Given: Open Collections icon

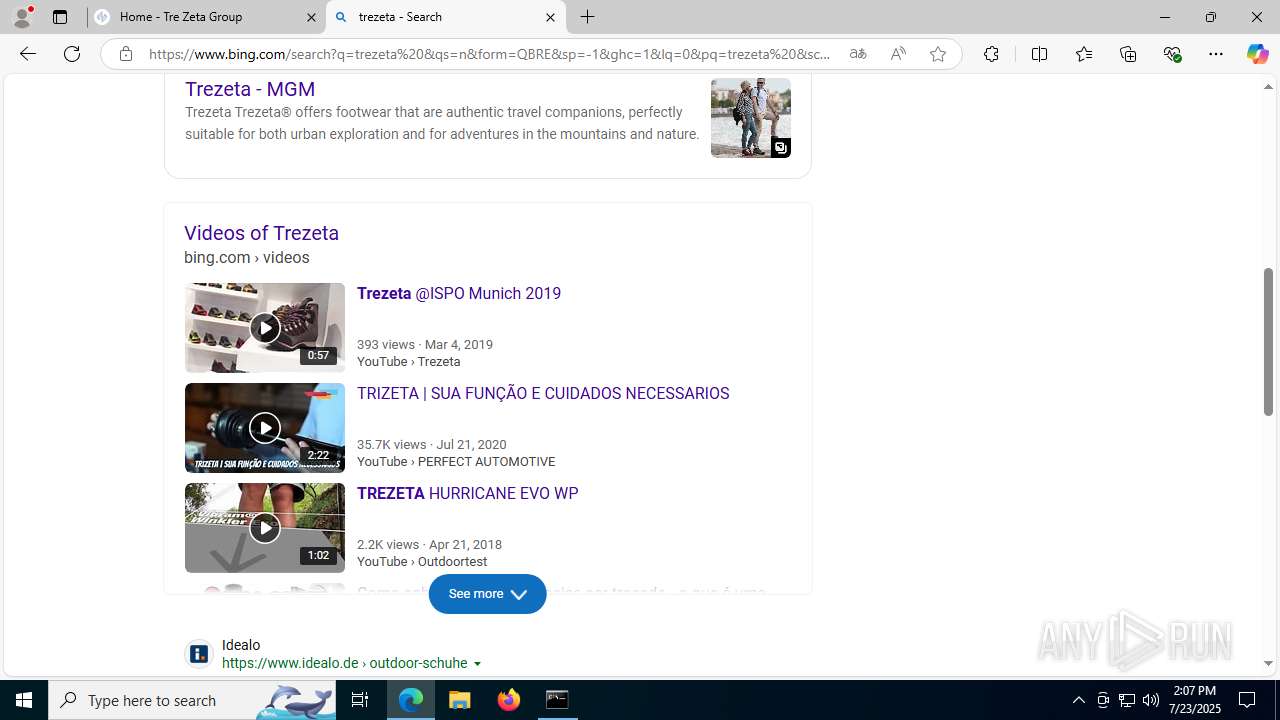Looking at the screenshot, I should [x=1128, y=54].
